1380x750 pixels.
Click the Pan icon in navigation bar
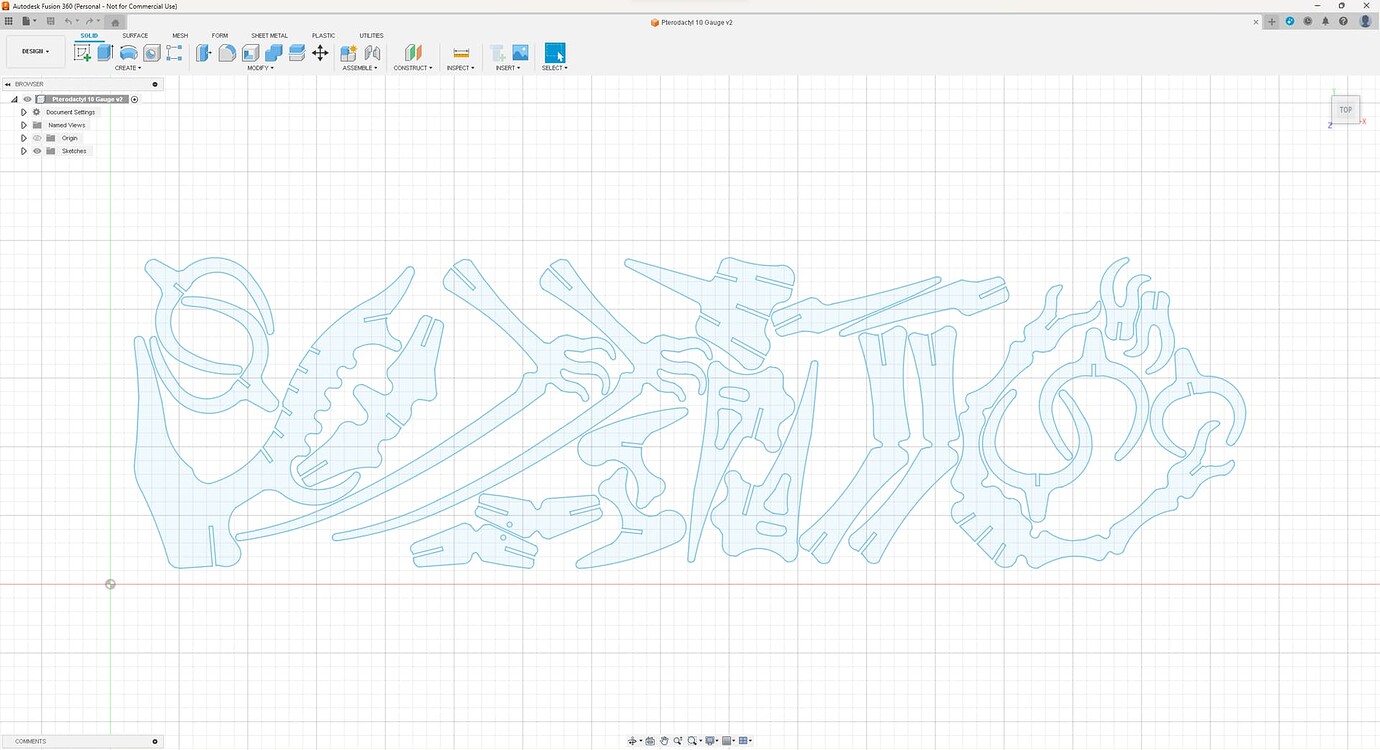click(x=664, y=740)
